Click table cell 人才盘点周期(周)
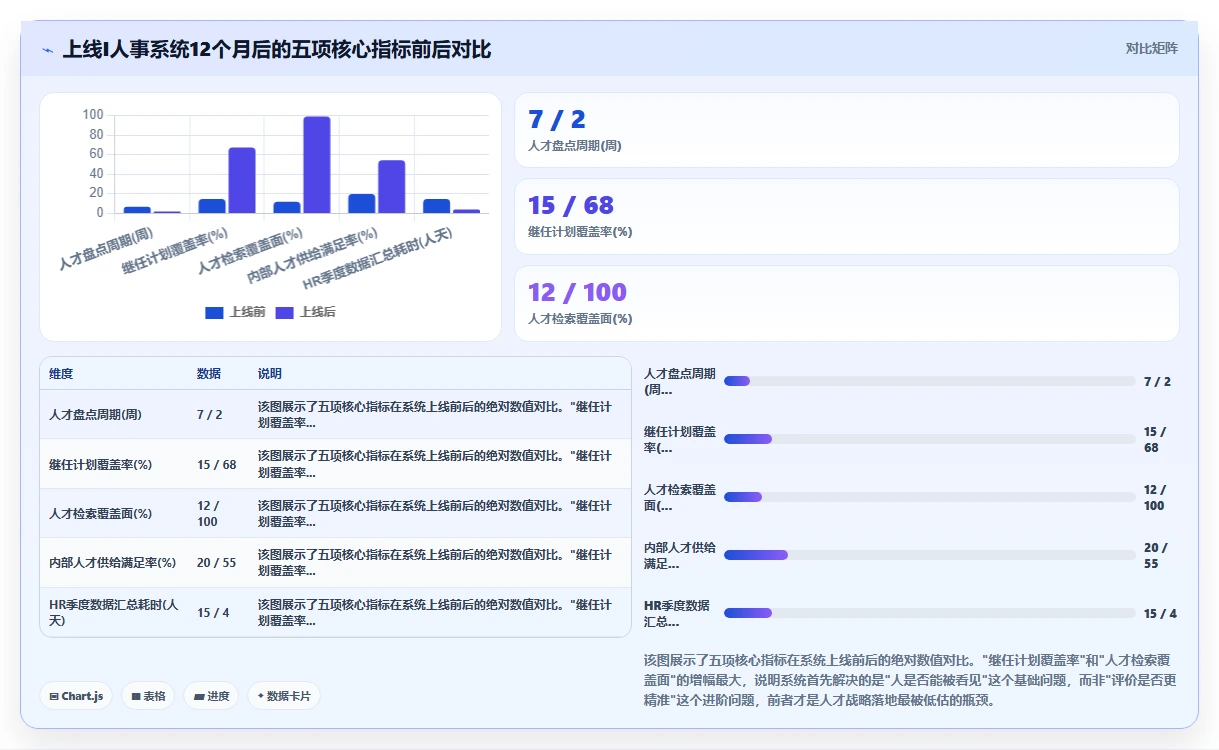Screen dimensions: 1219x750 (x=95, y=414)
